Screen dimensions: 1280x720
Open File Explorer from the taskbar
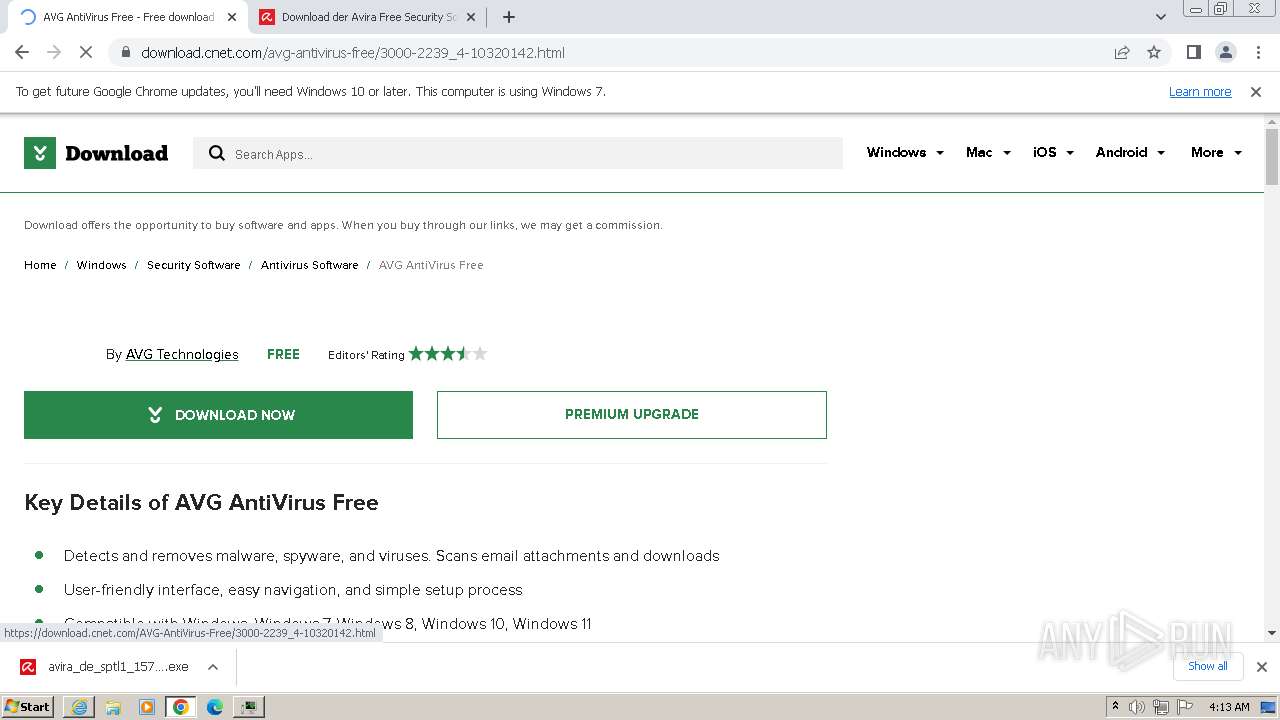(113, 707)
